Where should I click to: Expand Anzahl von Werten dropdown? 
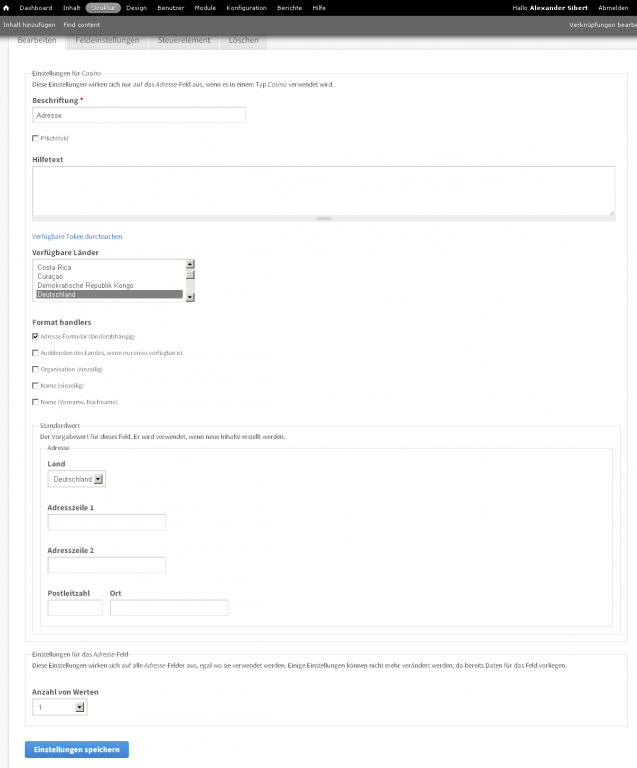point(60,707)
